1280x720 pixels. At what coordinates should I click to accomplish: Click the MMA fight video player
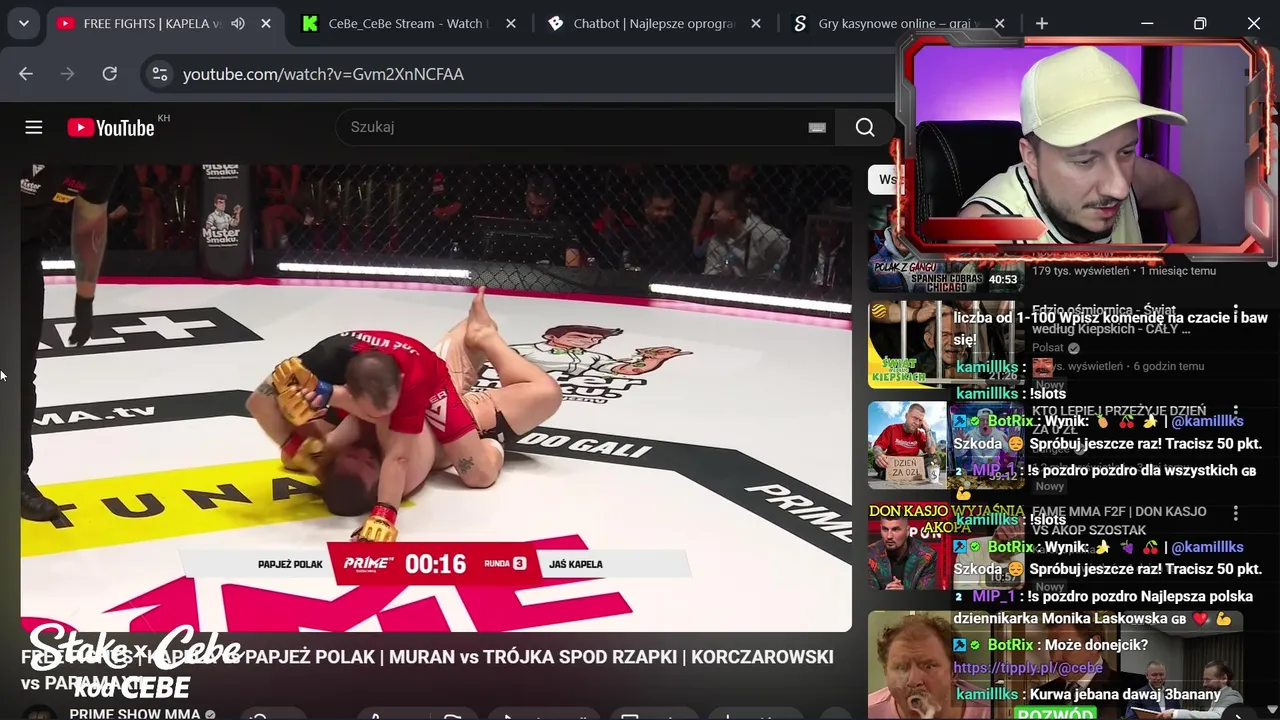(x=436, y=398)
